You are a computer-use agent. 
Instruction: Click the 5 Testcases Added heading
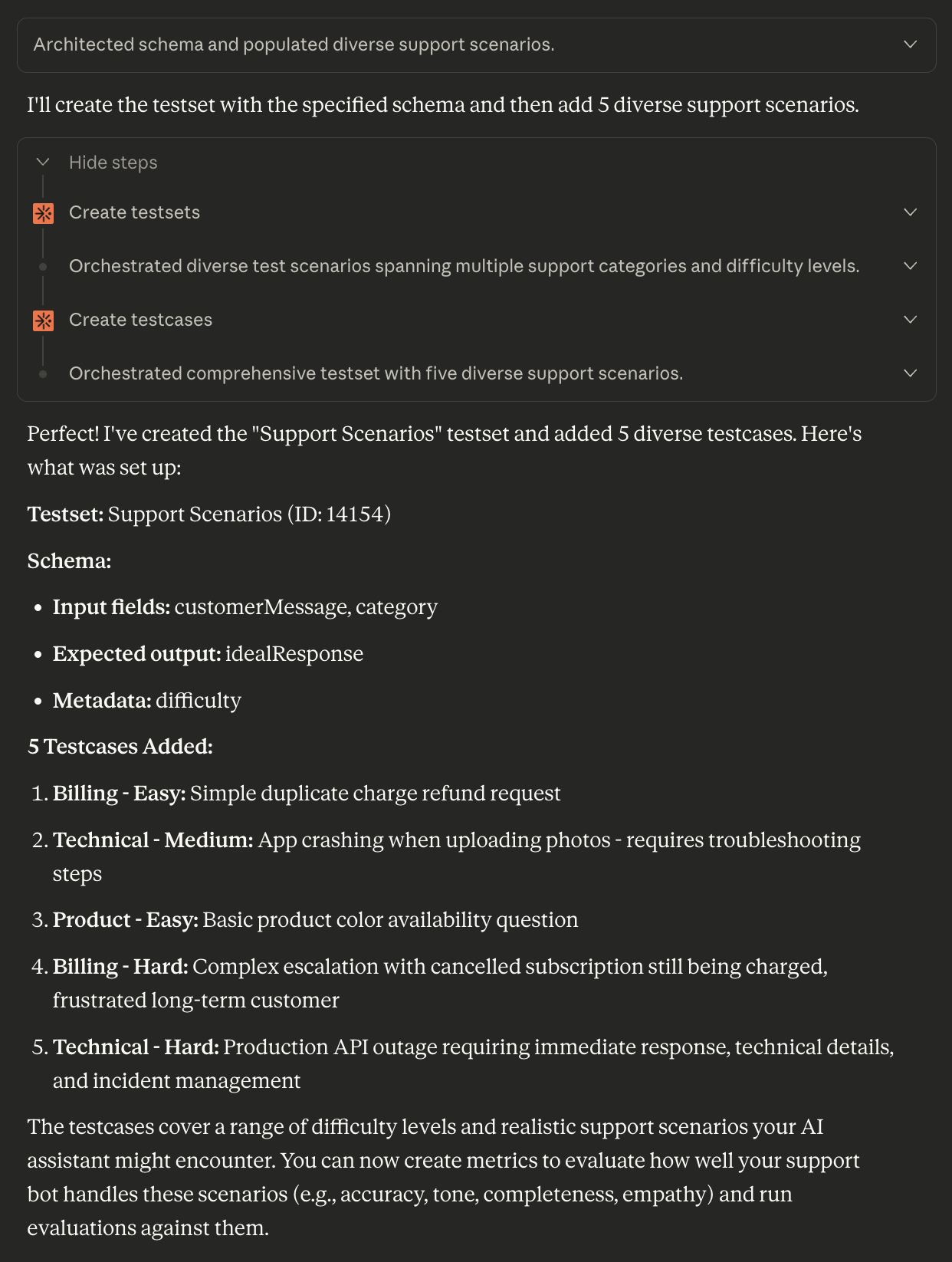coord(120,747)
